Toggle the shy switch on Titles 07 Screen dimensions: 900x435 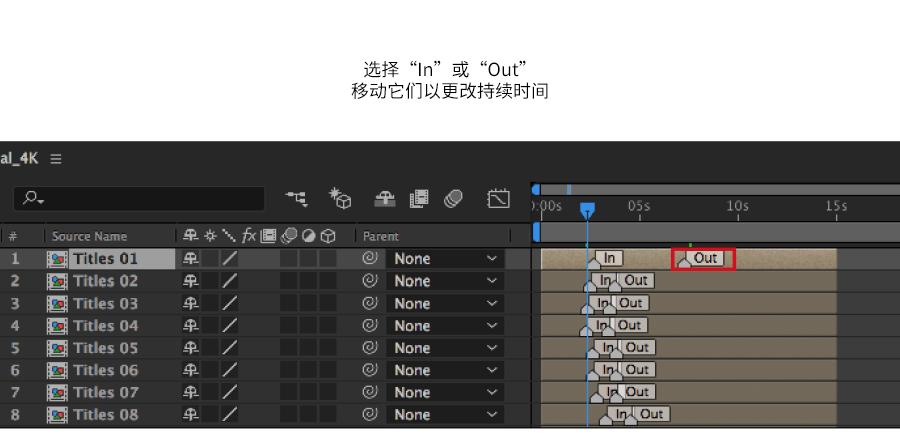tap(190, 392)
